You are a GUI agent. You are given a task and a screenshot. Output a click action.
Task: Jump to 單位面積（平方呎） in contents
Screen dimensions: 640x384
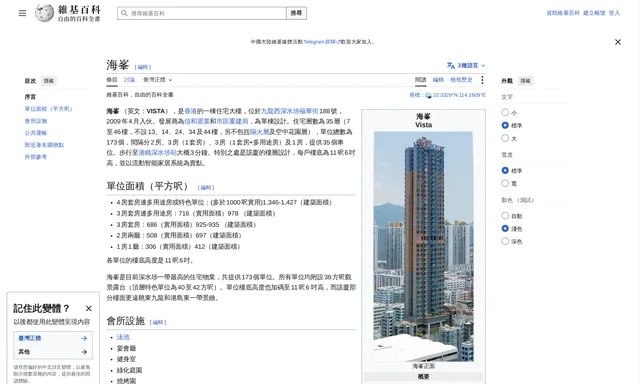click(48, 109)
